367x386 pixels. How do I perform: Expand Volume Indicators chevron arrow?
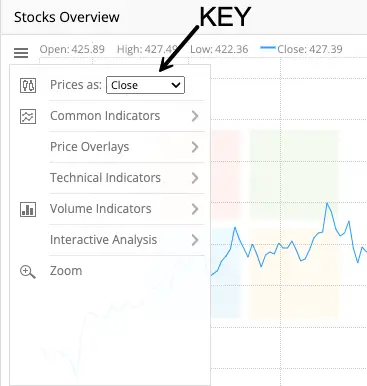point(195,209)
